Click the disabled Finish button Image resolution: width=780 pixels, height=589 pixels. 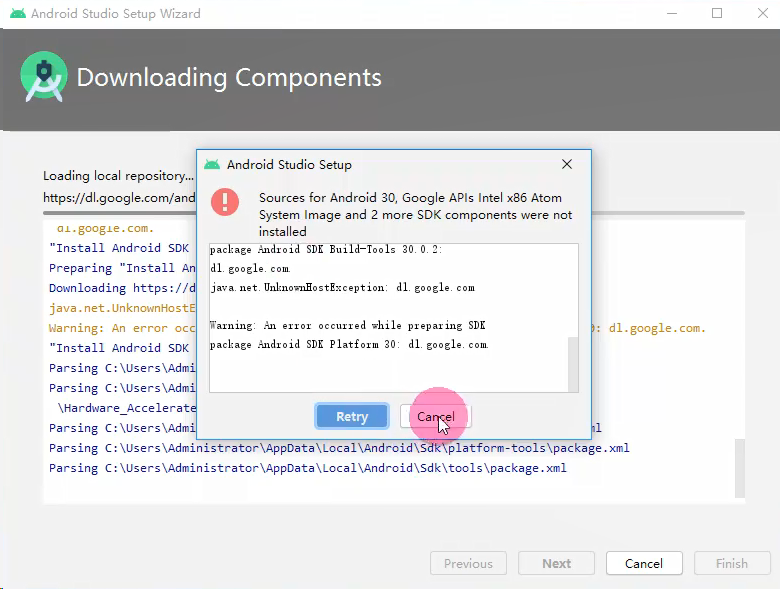click(x=732, y=563)
